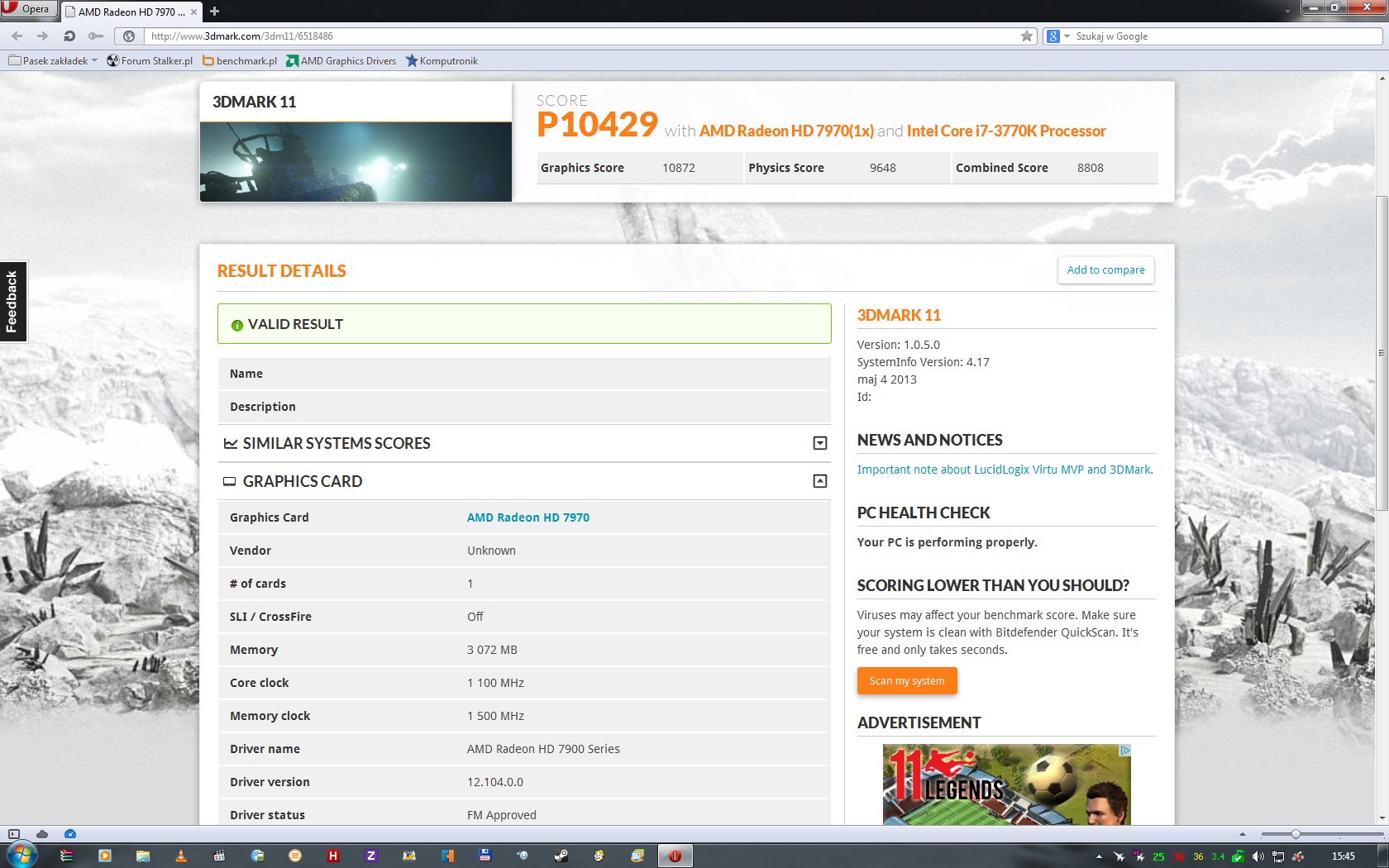1389x868 pixels.
Task: Open the purple Z taskbar application
Action: pyautogui.click(x=371, y=856)
